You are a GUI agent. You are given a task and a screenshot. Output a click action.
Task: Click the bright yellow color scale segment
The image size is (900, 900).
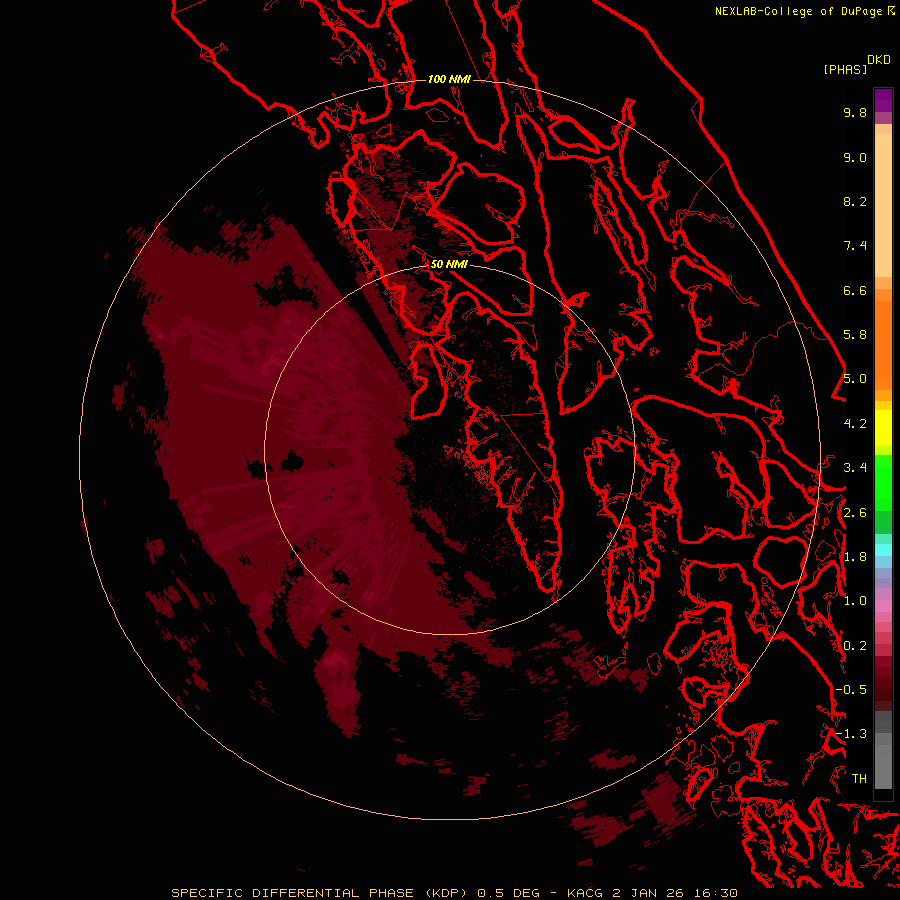[883, 428]
